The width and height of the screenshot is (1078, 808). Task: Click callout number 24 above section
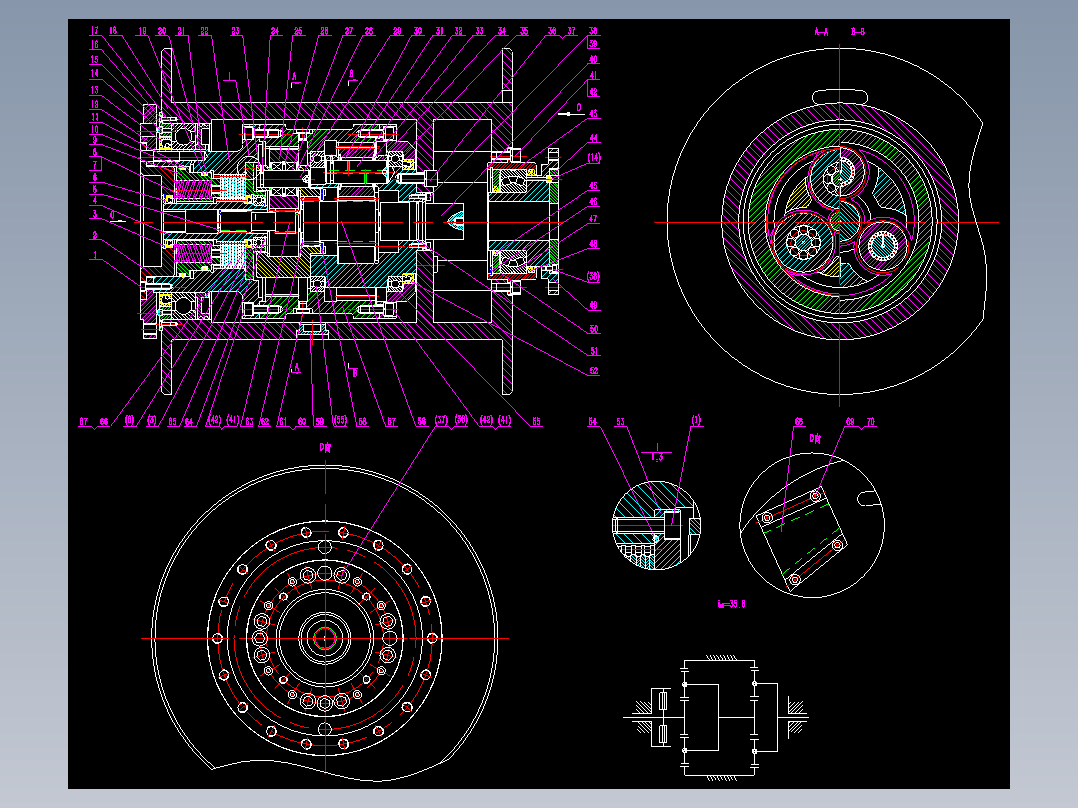click(275, 31)
